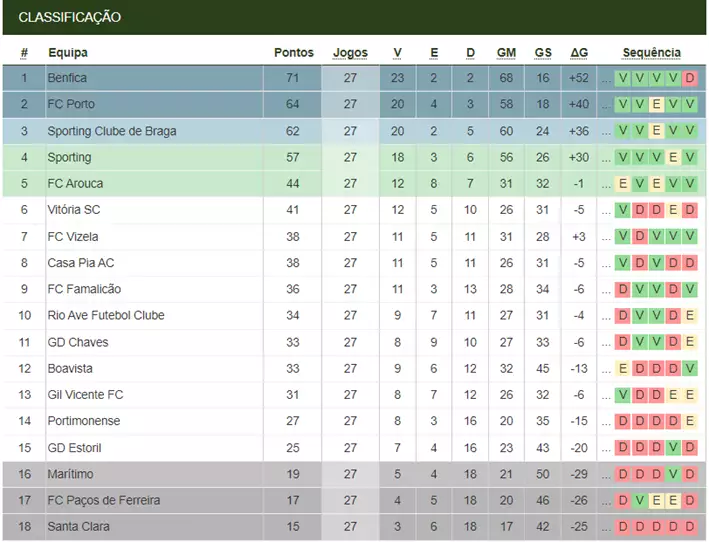Image resolution: width=709 pixels, height=542 pixels.
Task: Click Sporting's yellow E sequence badge
Action: point(673,157)
